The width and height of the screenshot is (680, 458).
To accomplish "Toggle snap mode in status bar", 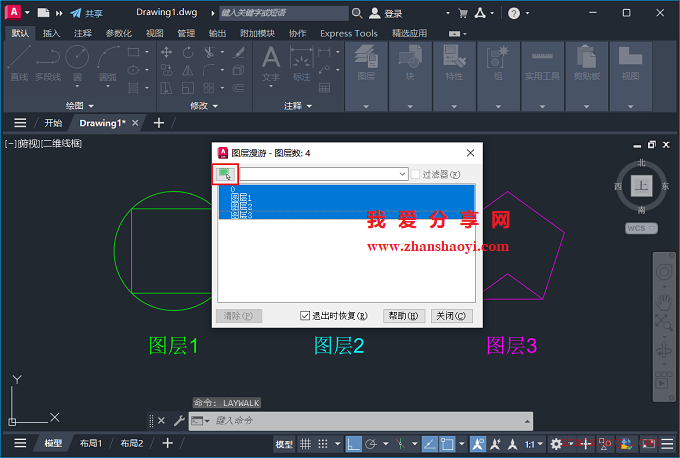I will 323,444.
